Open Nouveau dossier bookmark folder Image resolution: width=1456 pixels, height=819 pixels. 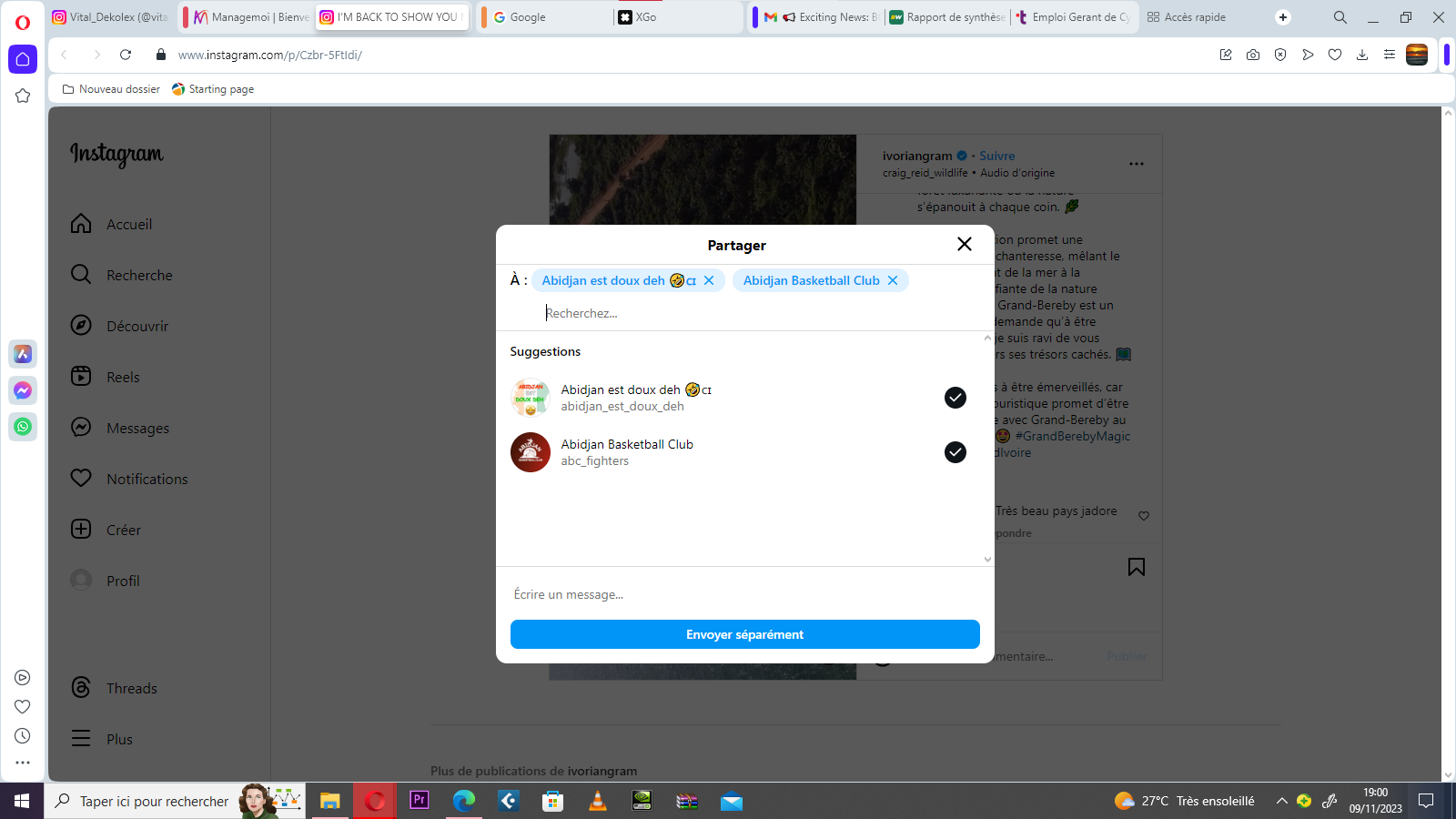111,89
